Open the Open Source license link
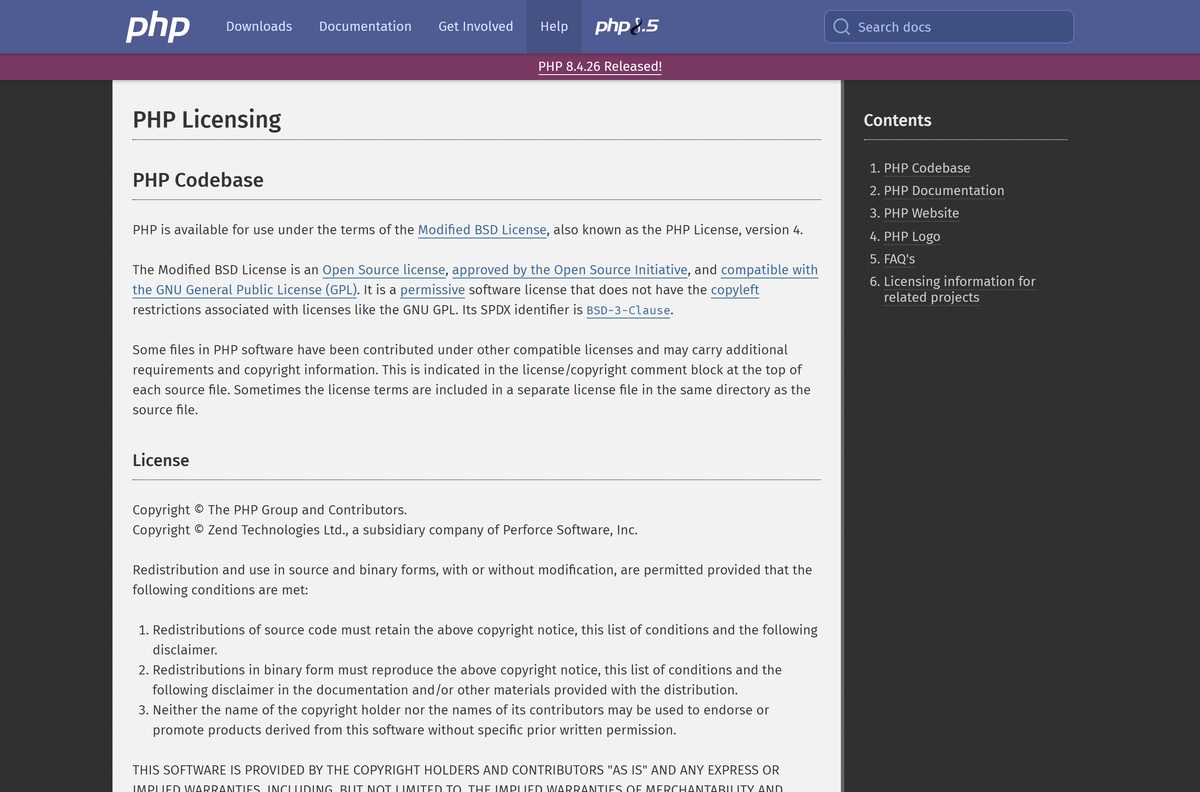This screenshot has width=1200, height=792. (x=384, y=270)
